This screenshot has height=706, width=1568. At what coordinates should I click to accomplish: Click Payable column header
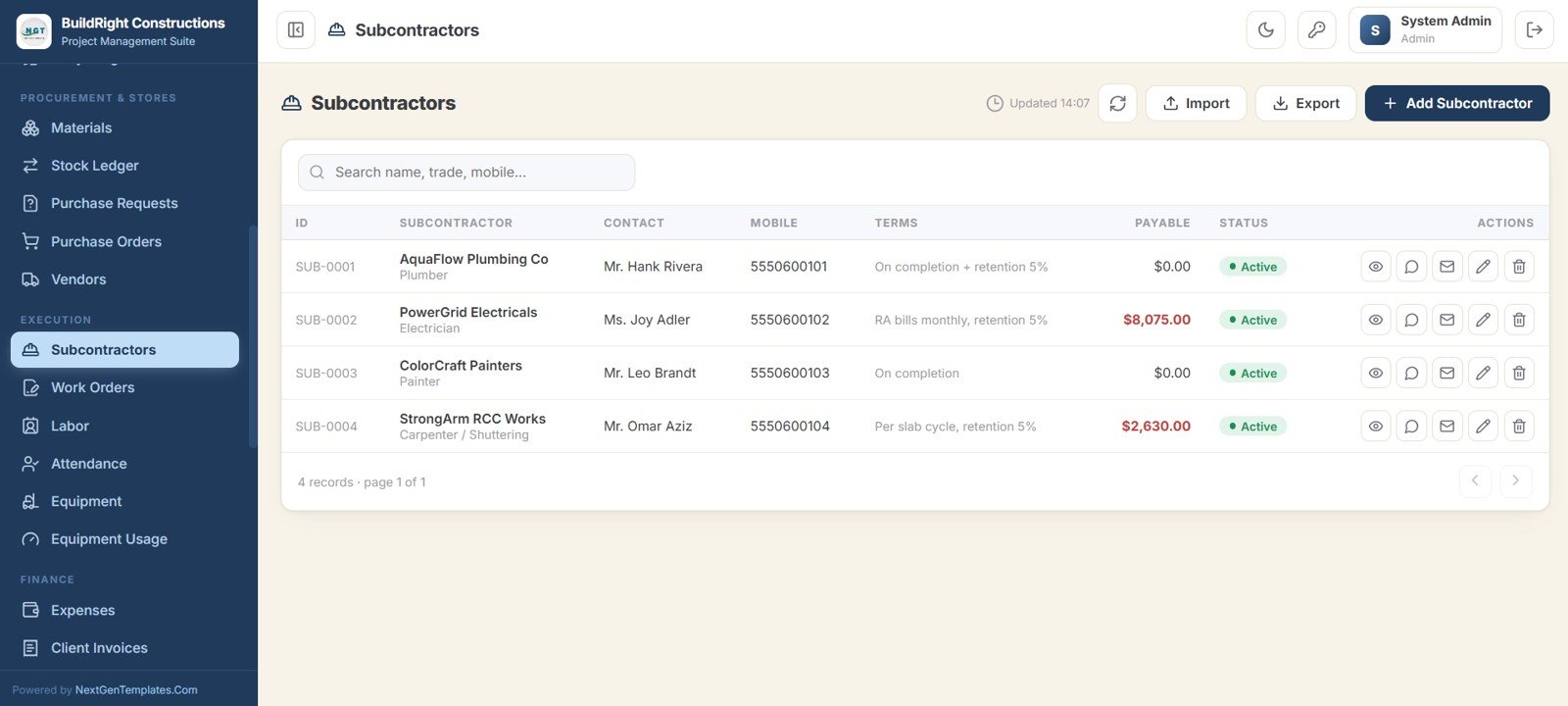1162,224
